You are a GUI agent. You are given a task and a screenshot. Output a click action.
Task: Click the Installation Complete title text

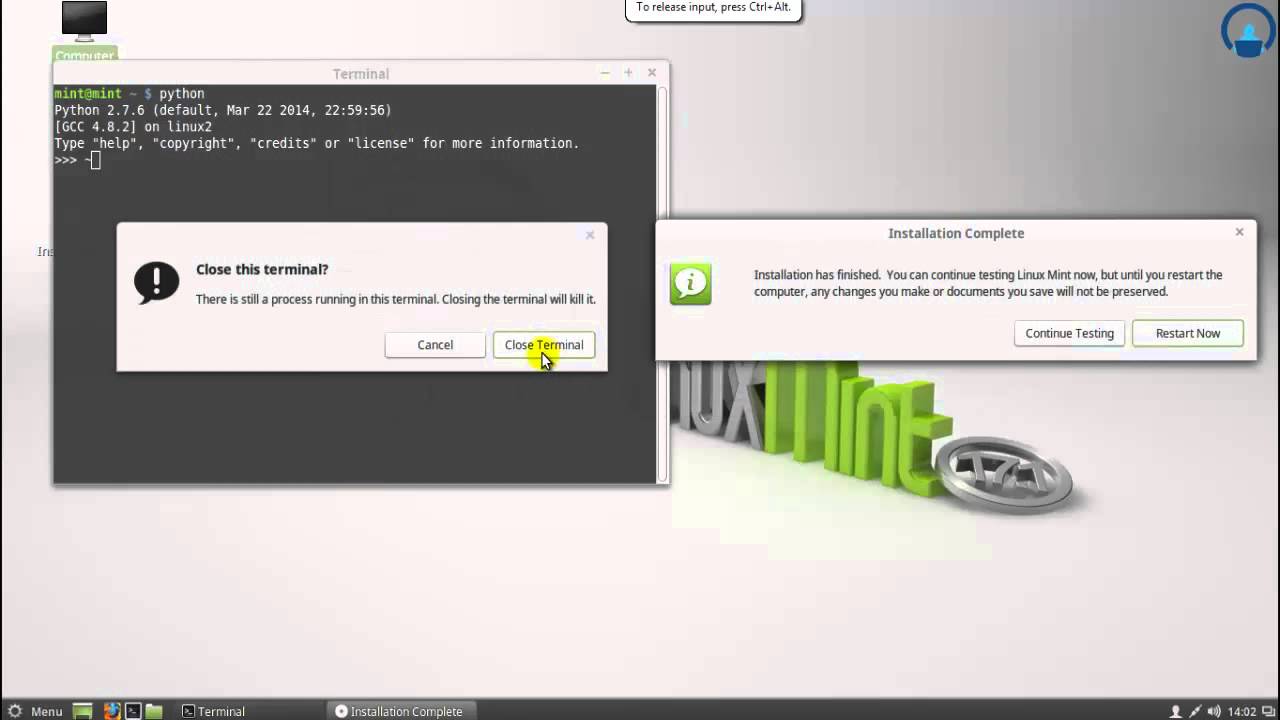(x=956, y=233)
